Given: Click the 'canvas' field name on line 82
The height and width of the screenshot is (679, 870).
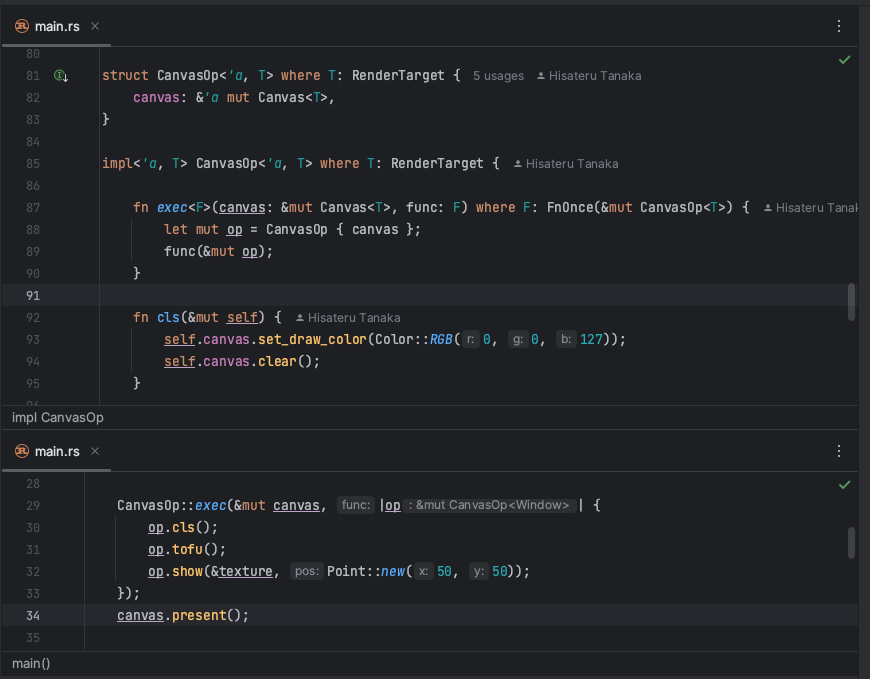Looking at the screenshot, I should coord(156,98).
